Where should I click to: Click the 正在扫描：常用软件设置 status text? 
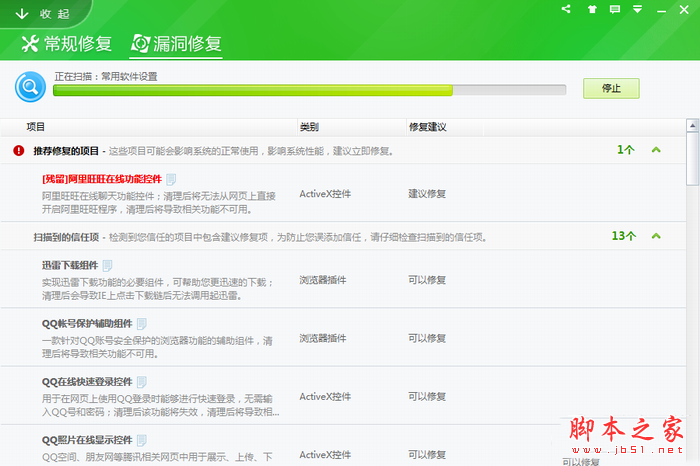click(x=106, y=76)
